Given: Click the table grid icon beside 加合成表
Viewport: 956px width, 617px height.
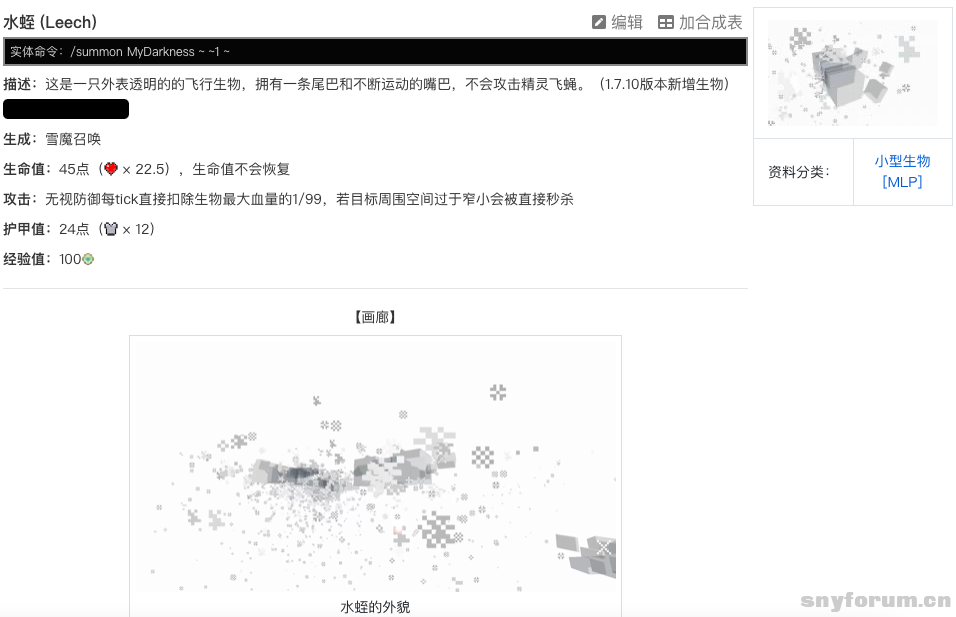Looking at the screenshot, I should (x=666, y=22).
